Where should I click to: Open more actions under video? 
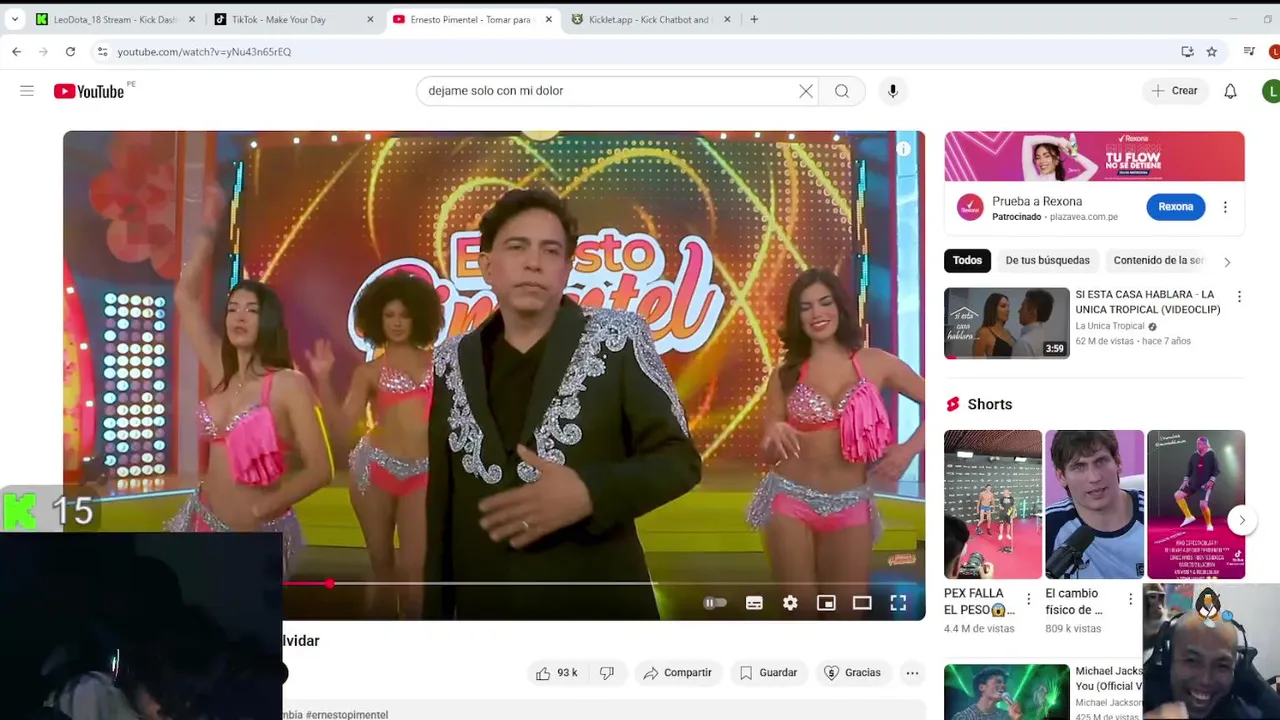click(x=912, y=673)
